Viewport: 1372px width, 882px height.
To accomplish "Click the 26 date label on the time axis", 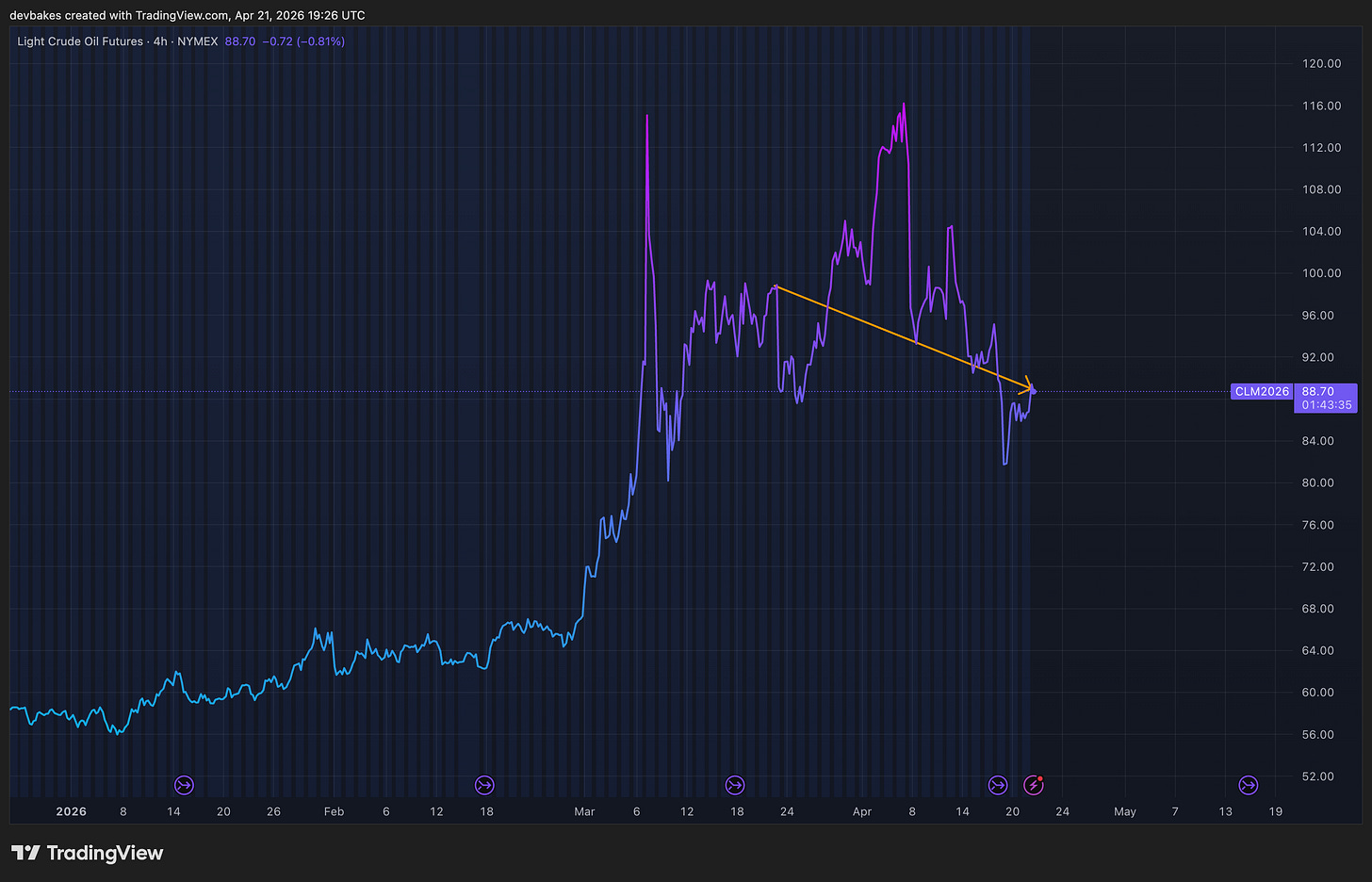I will 273,811.
